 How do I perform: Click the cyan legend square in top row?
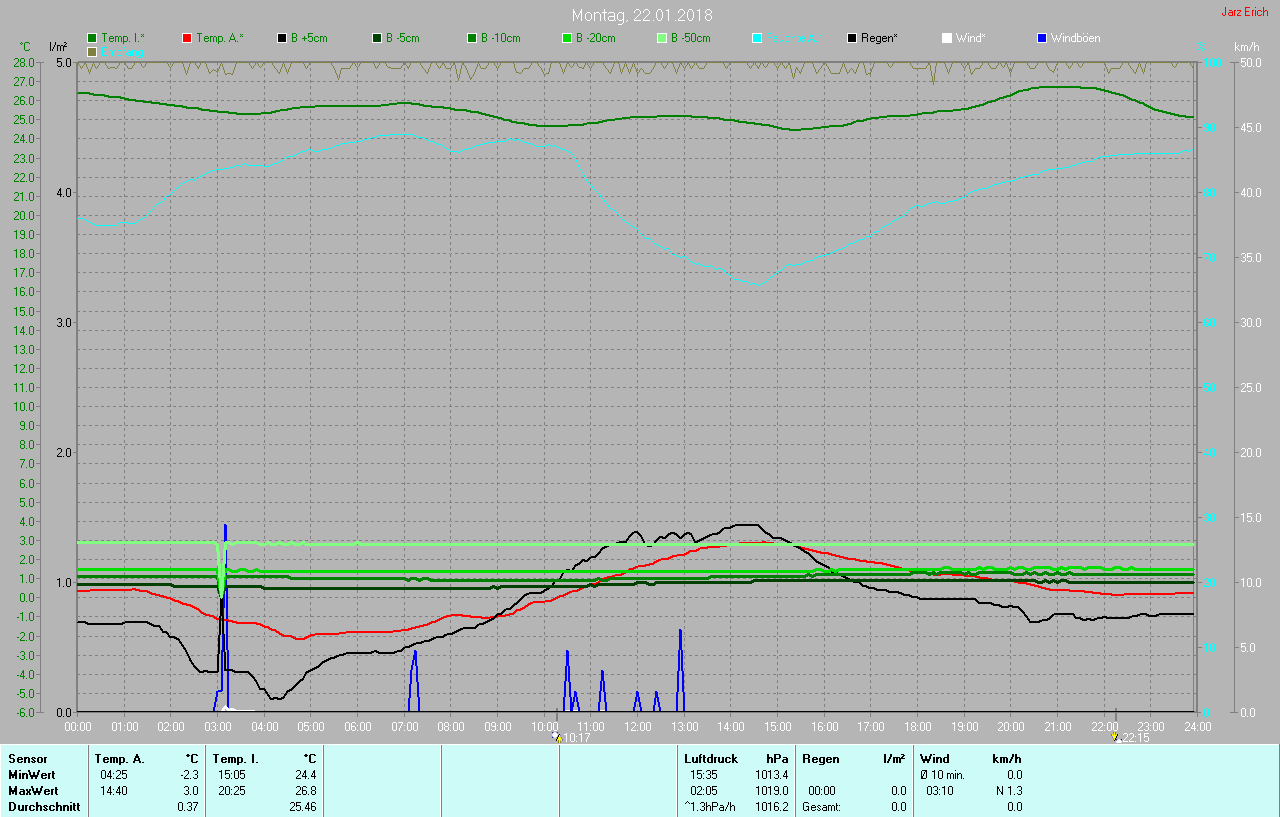[x=757, y=38]
